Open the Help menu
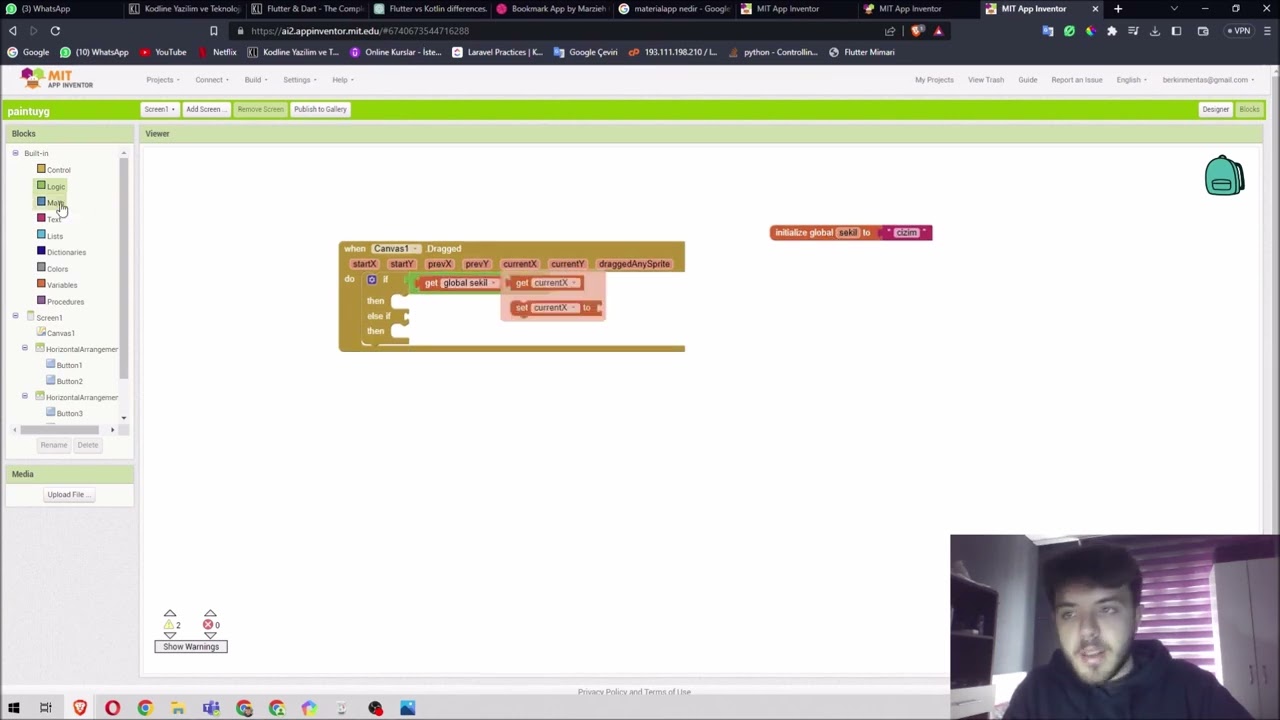1280x720 pixels. [342, 80]
